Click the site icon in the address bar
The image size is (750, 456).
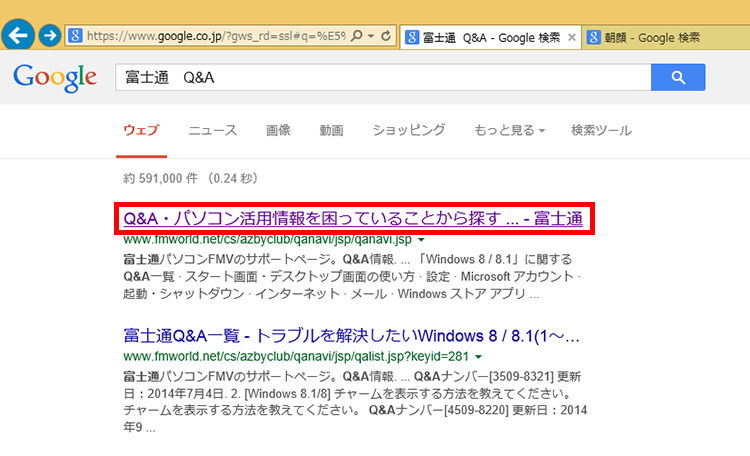(75, 36)
